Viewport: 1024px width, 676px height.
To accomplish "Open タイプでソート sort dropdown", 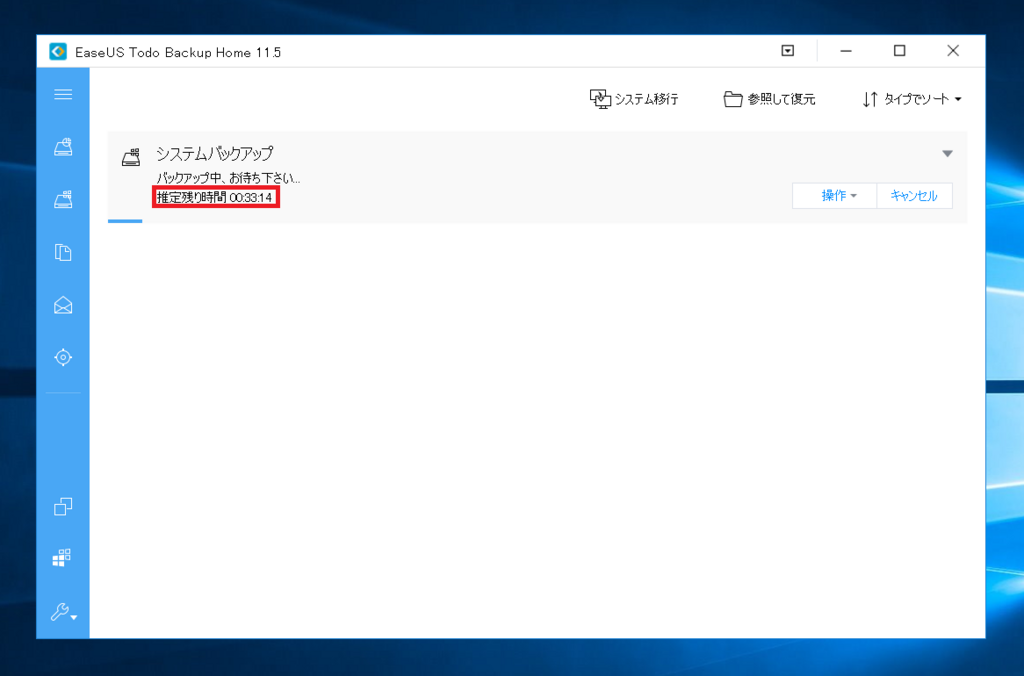I will click(x=912, y=99).
